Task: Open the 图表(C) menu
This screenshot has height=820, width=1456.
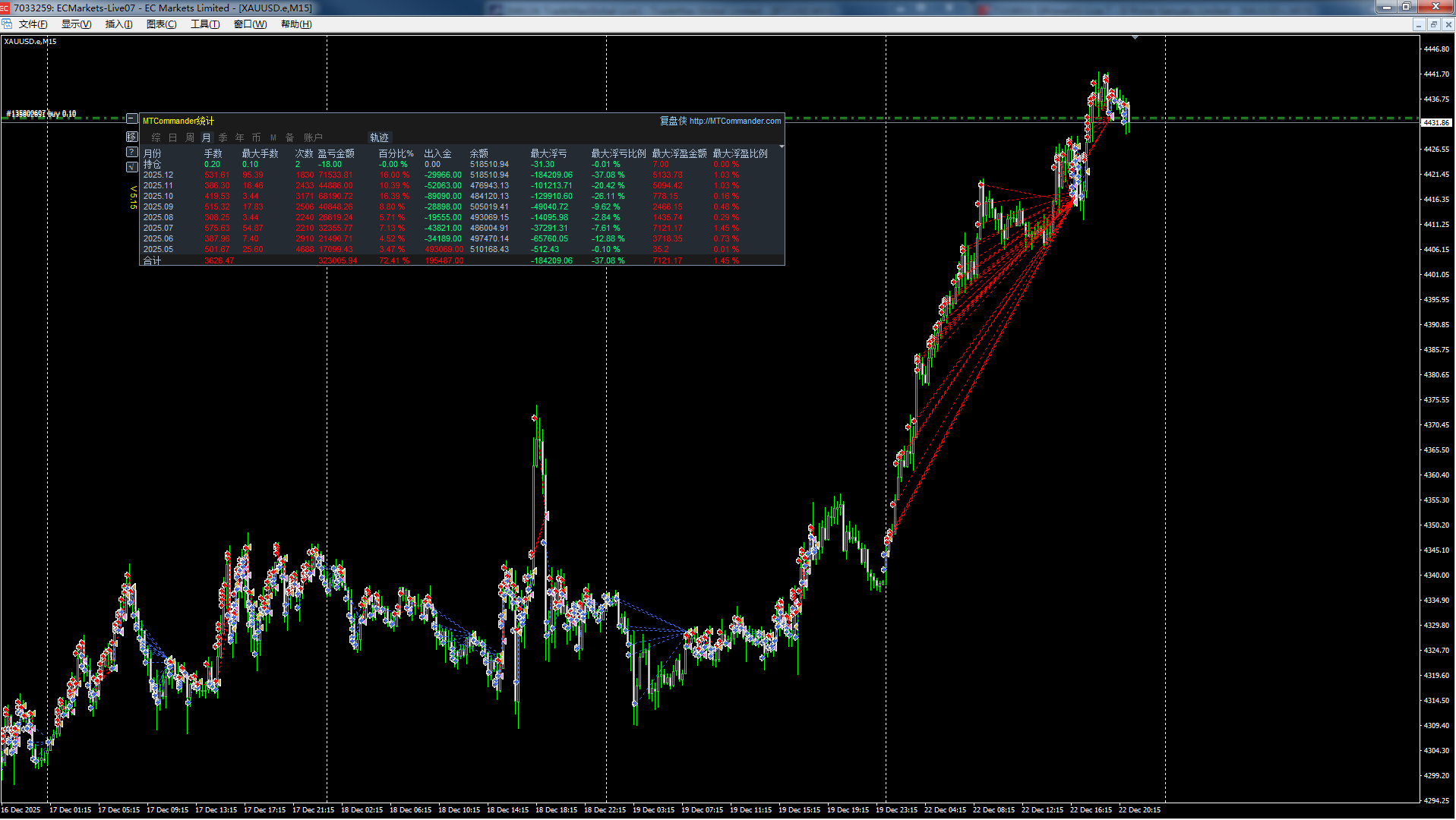Action: (x=161, y=24)
